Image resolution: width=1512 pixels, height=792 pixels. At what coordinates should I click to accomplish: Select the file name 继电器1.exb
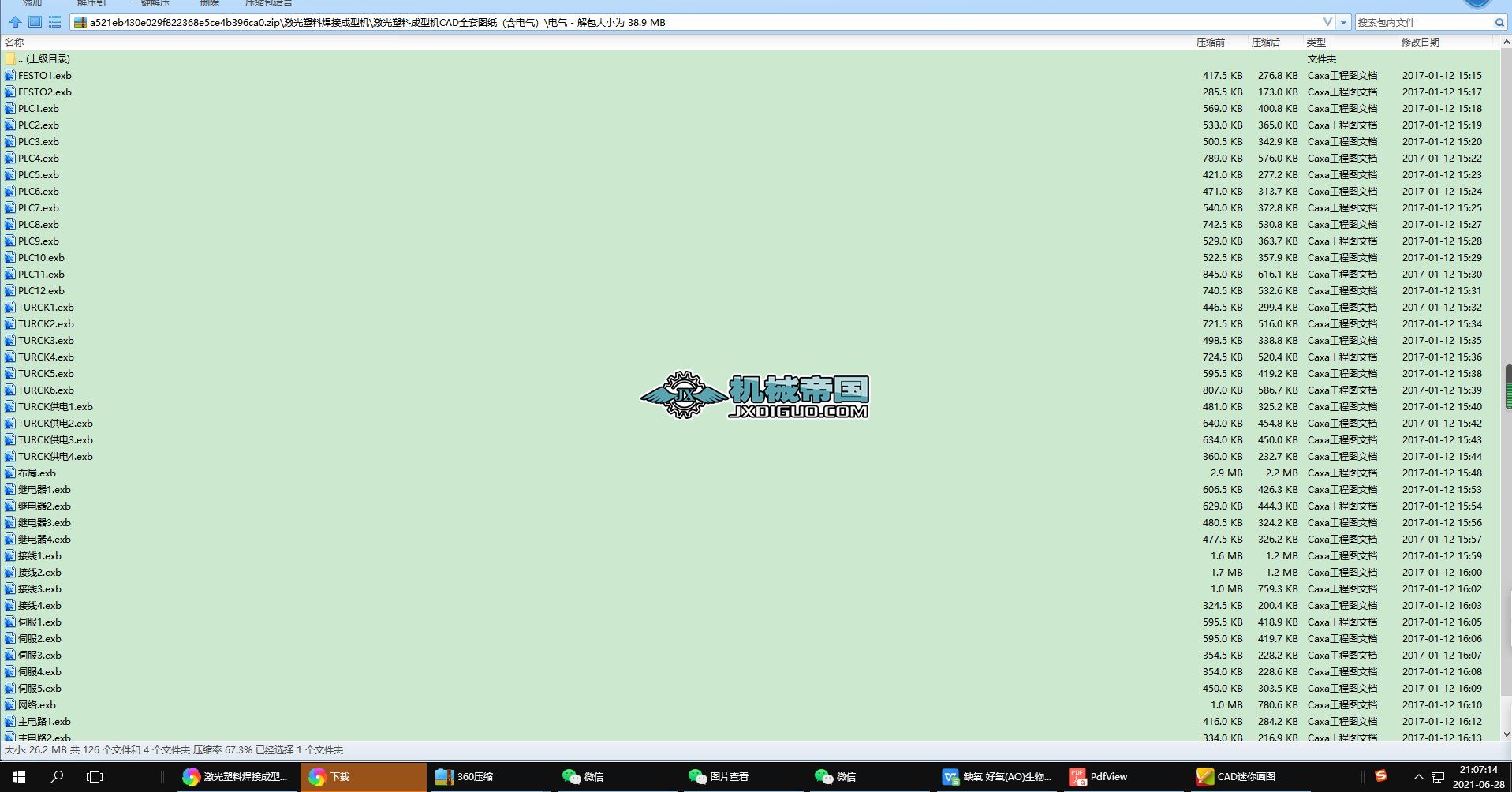44,490
